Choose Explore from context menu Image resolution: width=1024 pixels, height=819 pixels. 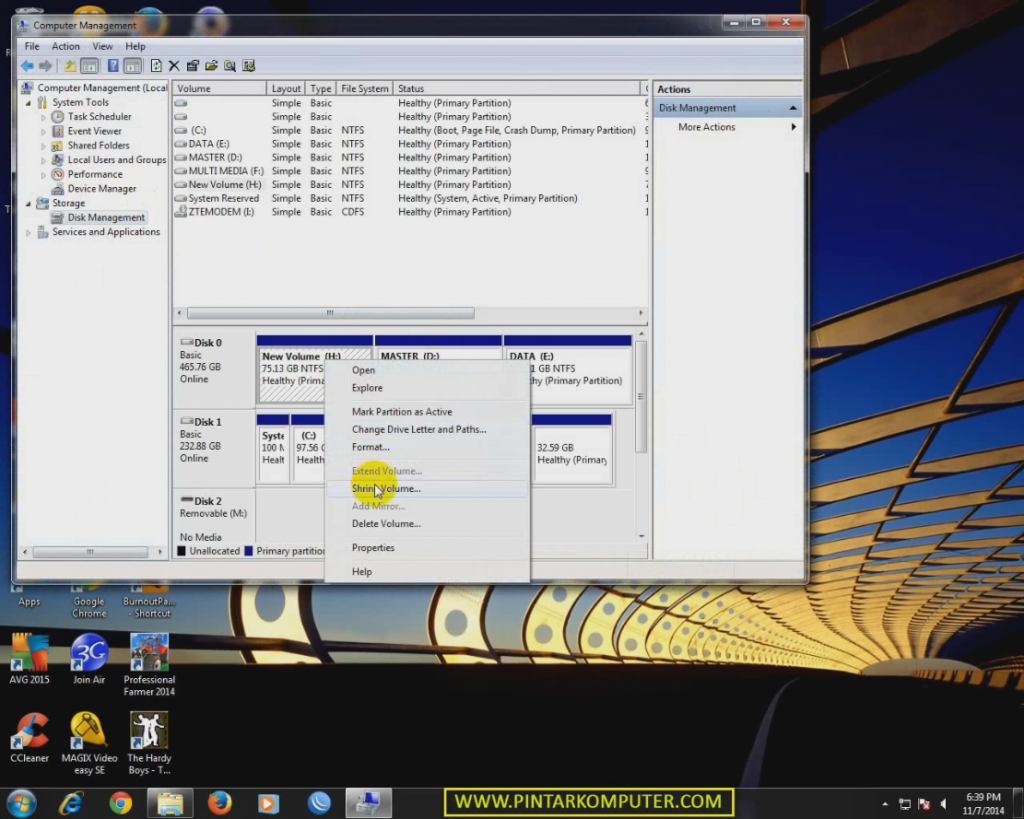click(427, 388)
